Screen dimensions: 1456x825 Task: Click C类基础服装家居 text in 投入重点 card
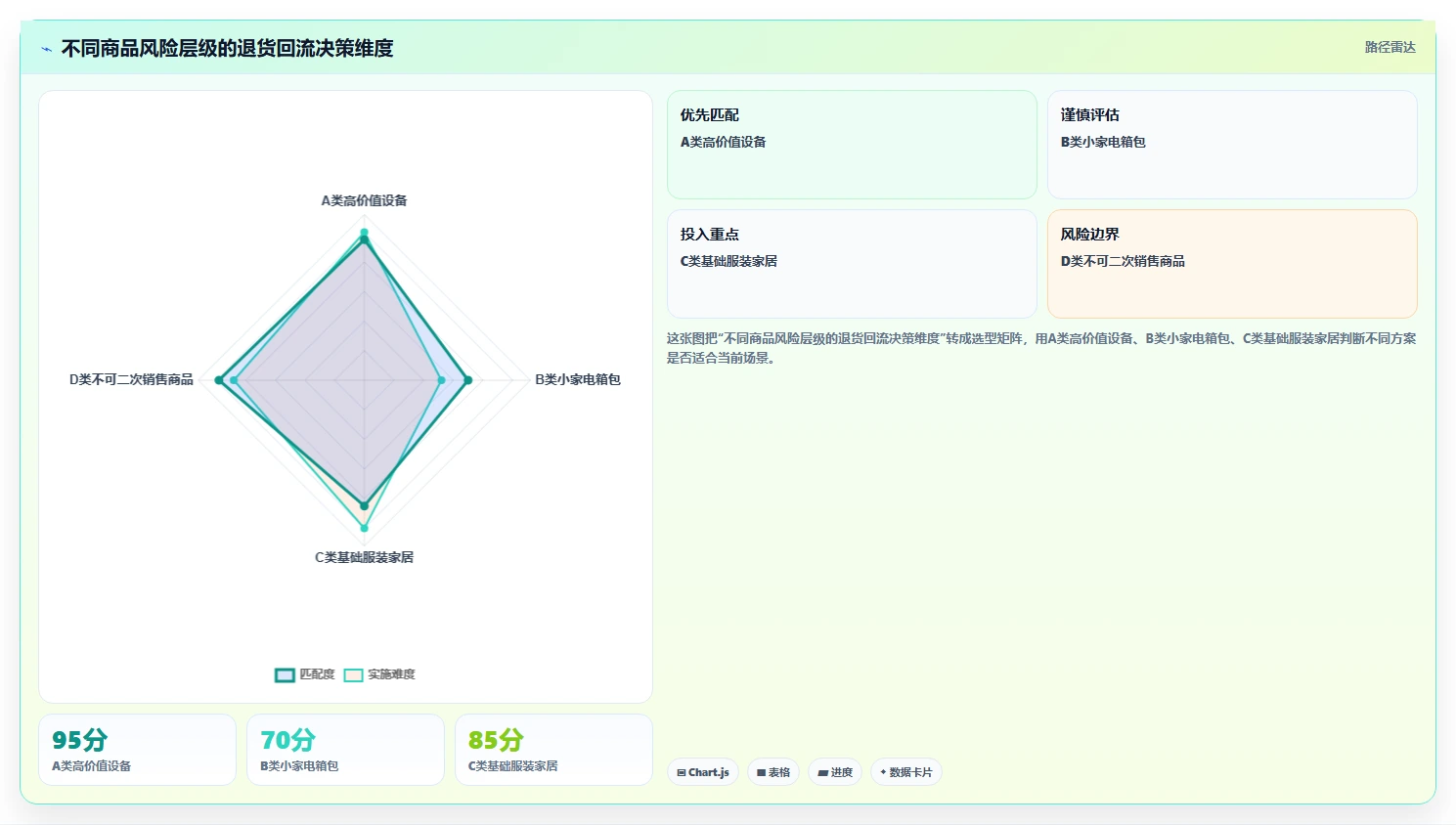728,261
